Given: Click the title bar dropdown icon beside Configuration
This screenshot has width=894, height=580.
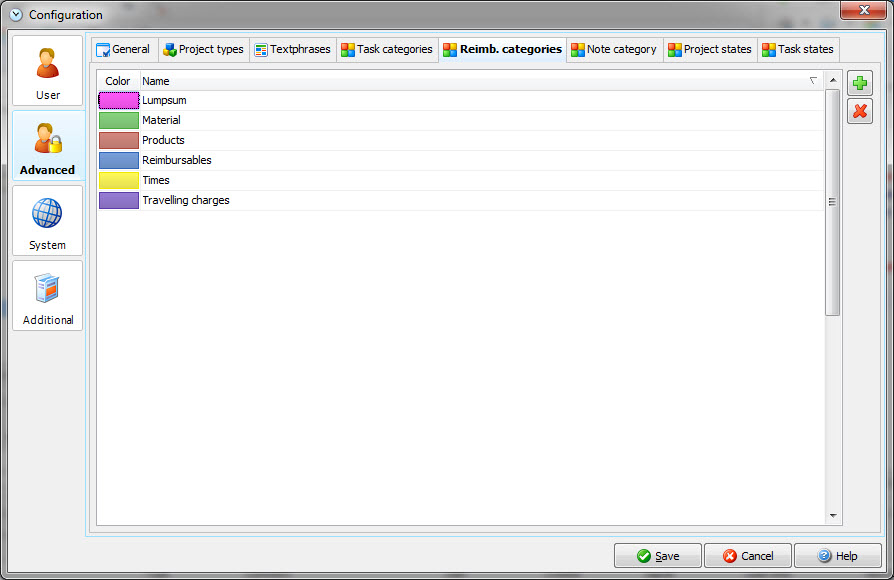Looking at the screenshot, I should (x=16, y=14).
